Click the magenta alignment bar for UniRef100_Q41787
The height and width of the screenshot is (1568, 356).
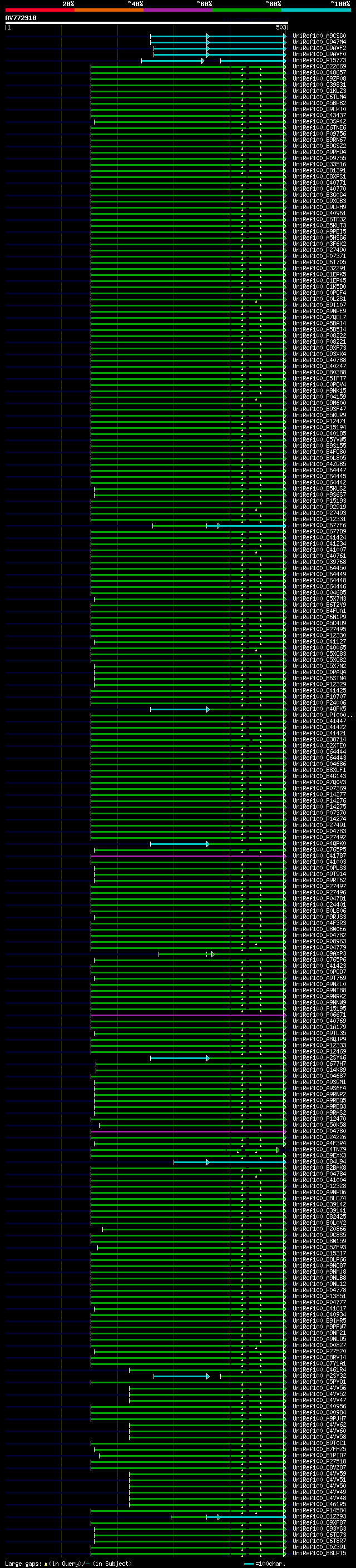[x=188, y=856]
